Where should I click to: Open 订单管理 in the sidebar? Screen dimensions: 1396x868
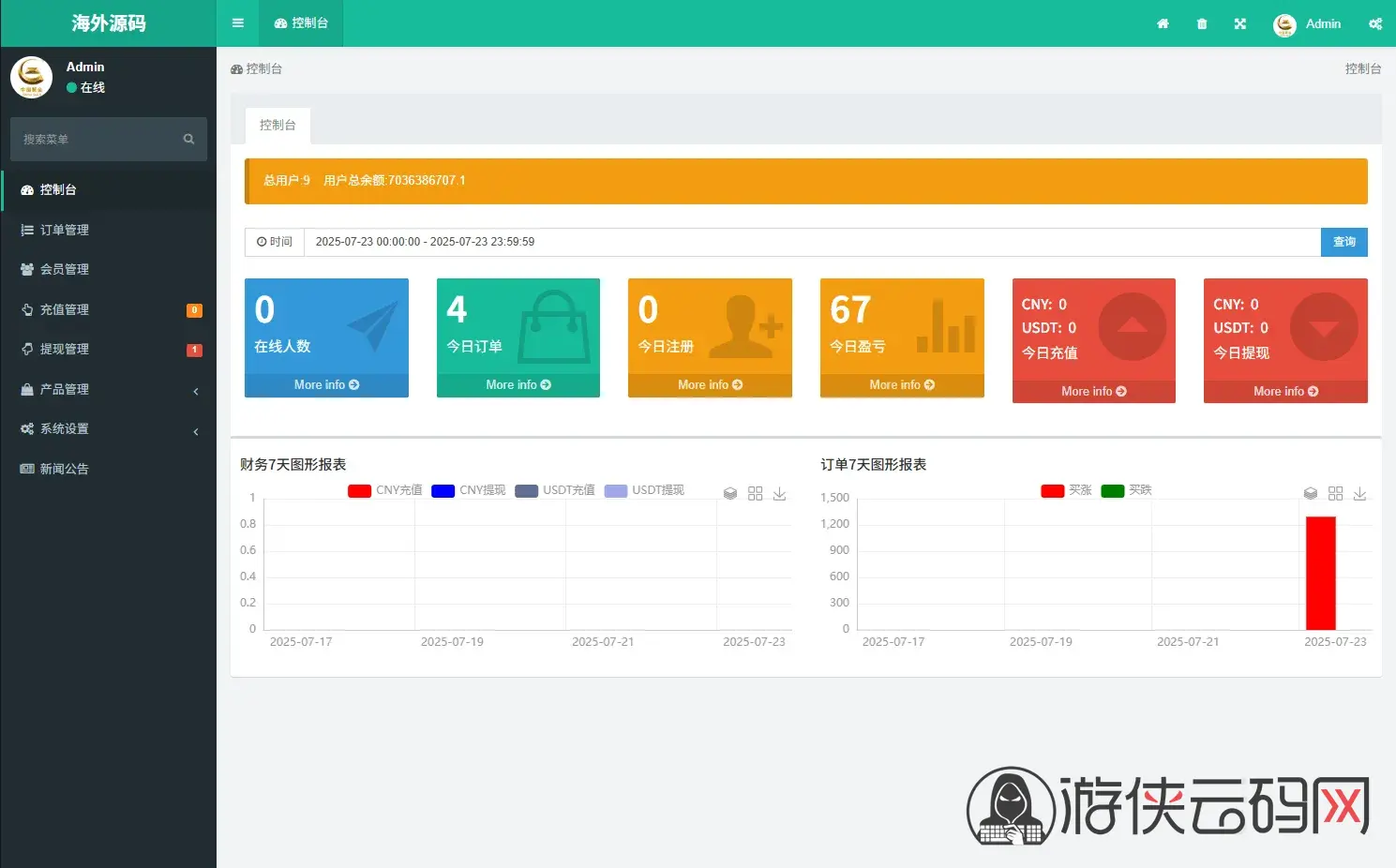109,230
